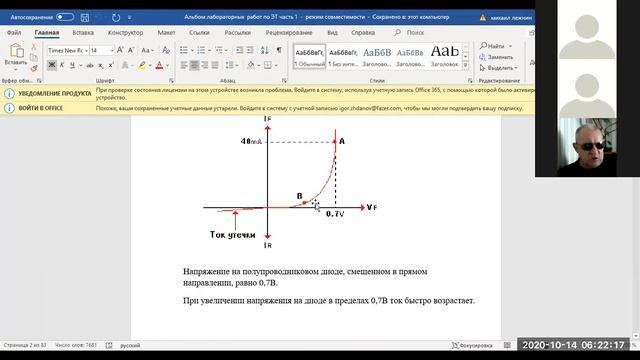Open the Макет tab
The image size is (640, 360).
166,33
